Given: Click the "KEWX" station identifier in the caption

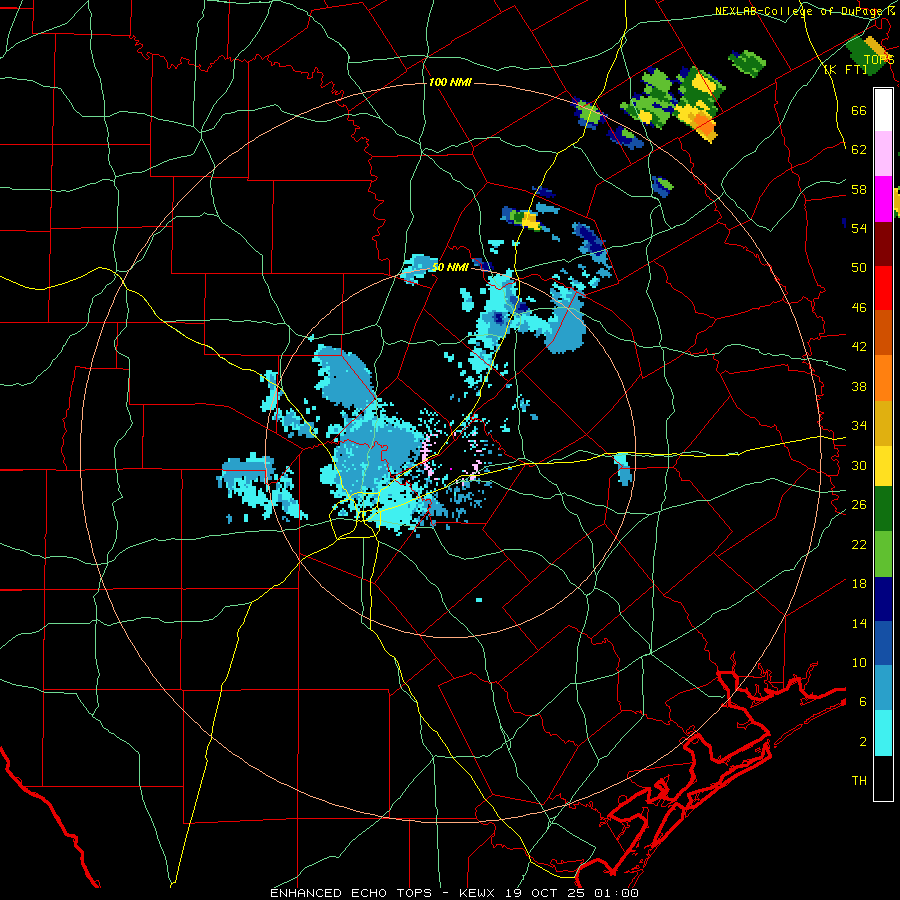Looking at the screenshot, I should point(476,893).
